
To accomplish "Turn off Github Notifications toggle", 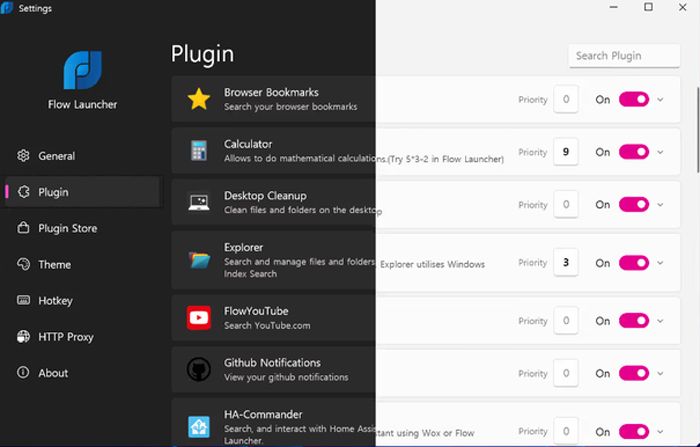I will pos(634,373).
